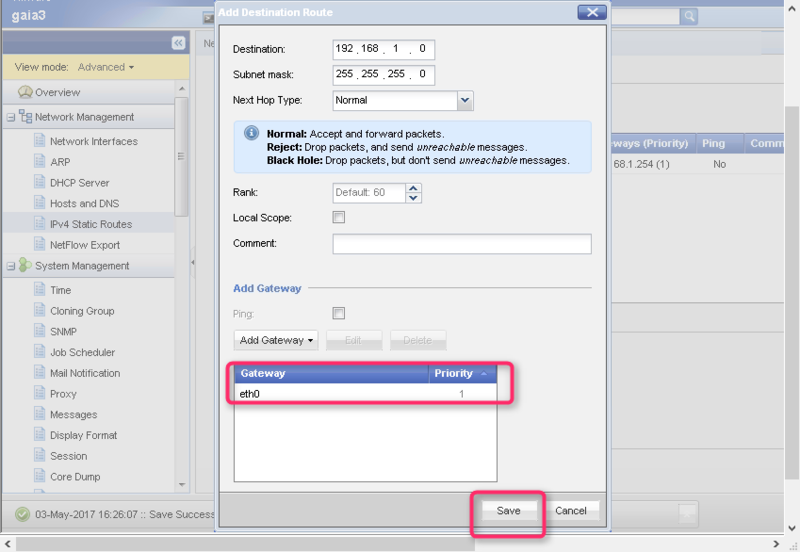Open the Add Gateway dropdown button

(x=276, y=340)
